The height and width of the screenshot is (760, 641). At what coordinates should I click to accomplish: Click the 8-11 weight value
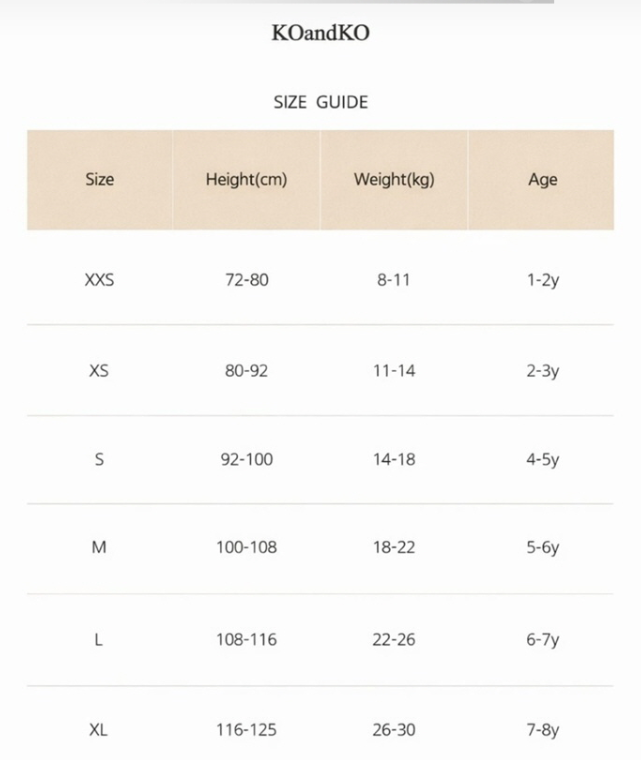pos(394,280)
